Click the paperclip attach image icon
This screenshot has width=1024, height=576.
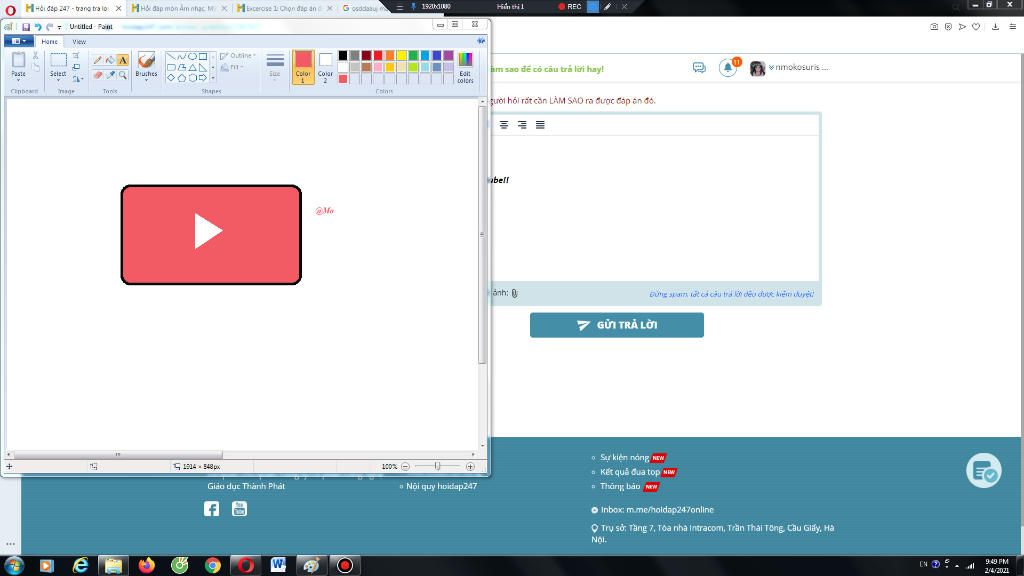(x=515, y=293)
